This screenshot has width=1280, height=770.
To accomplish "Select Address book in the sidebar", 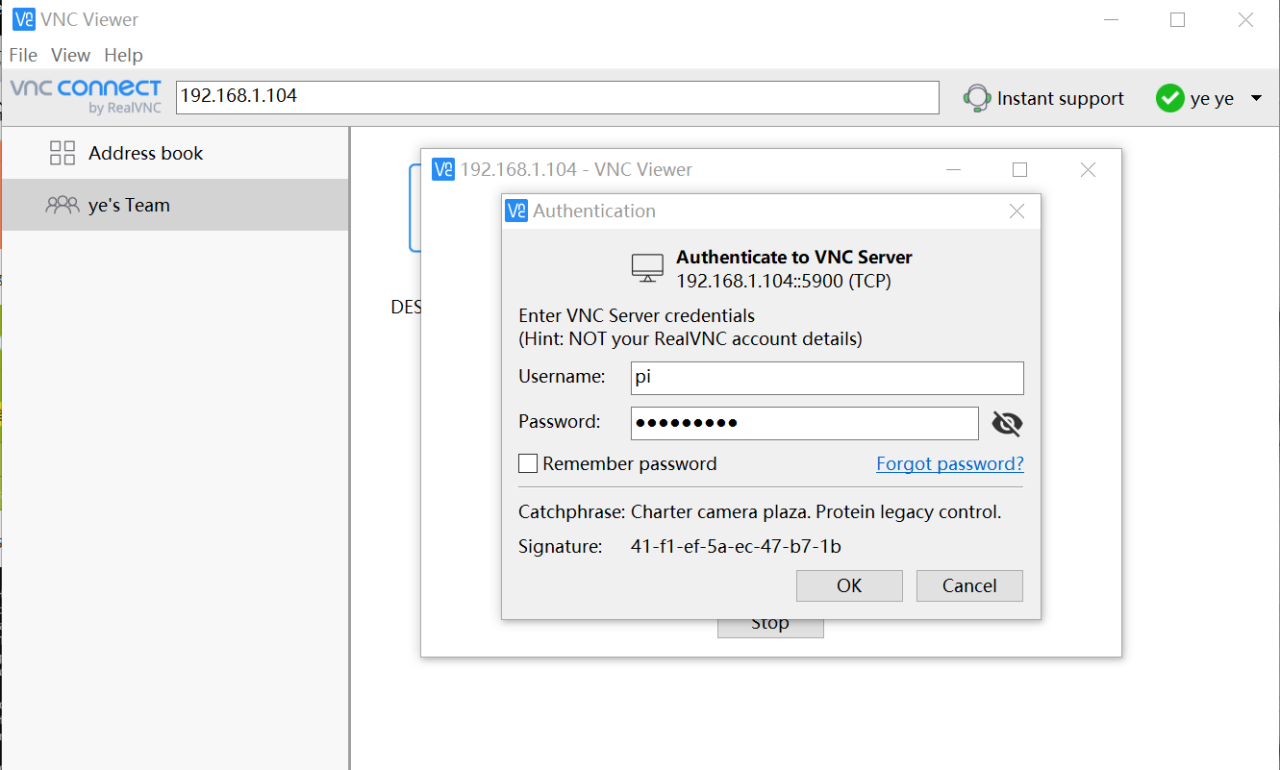I will point(175,153).
